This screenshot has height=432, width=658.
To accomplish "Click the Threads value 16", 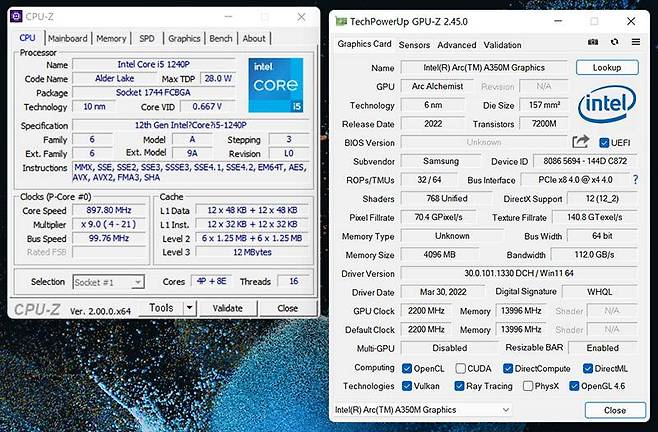I will (294, 281).
